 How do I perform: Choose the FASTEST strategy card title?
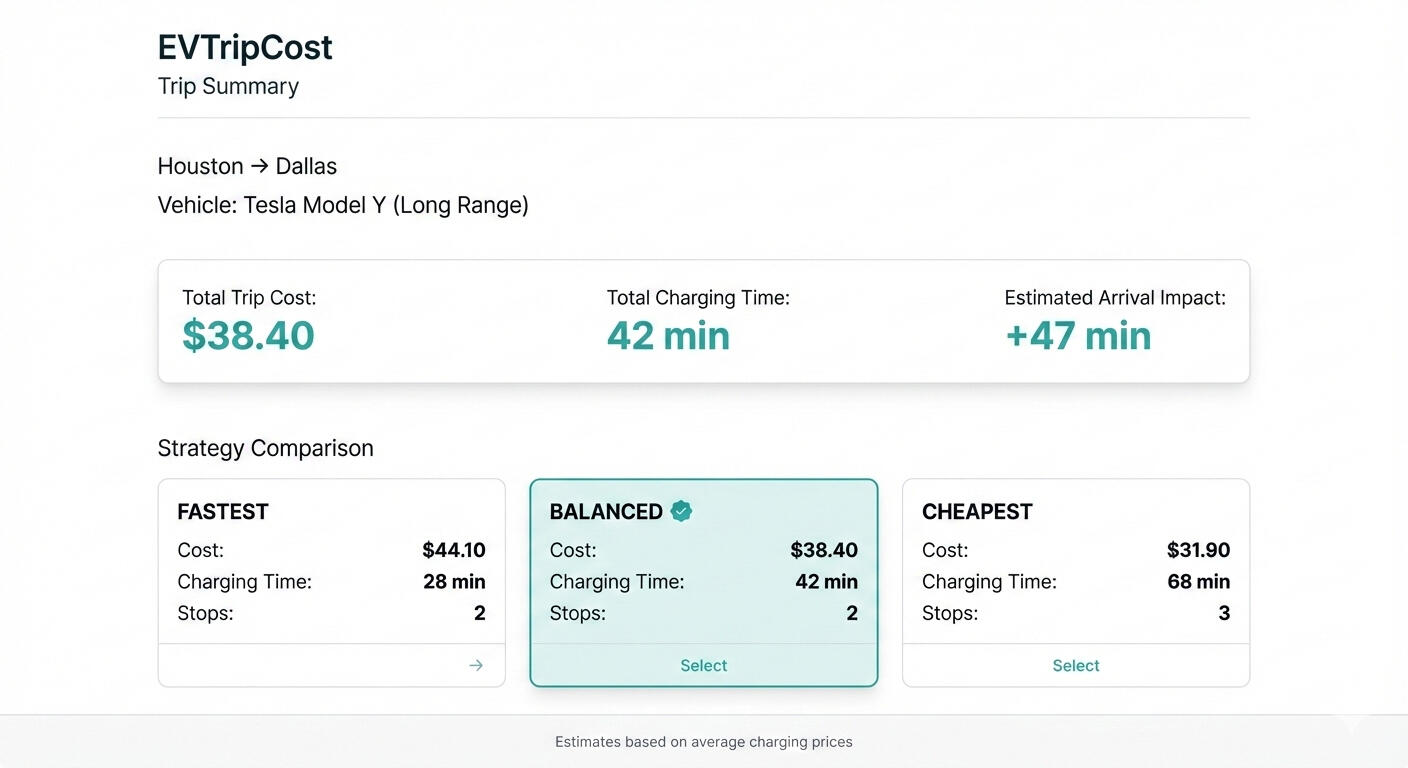(223, 512)
